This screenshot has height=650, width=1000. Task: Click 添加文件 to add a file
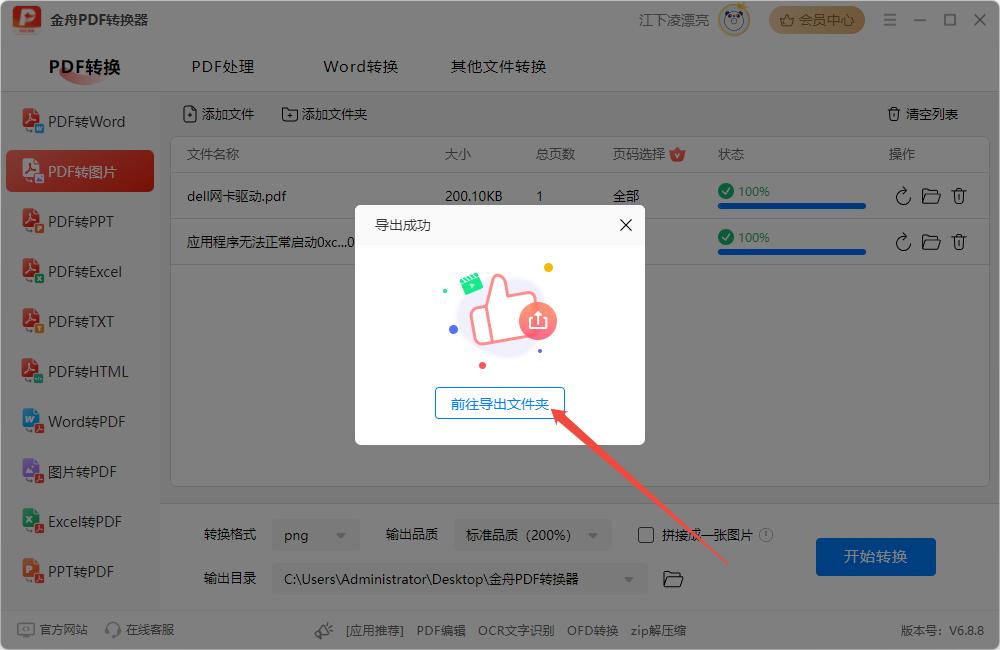click(219, 114)
